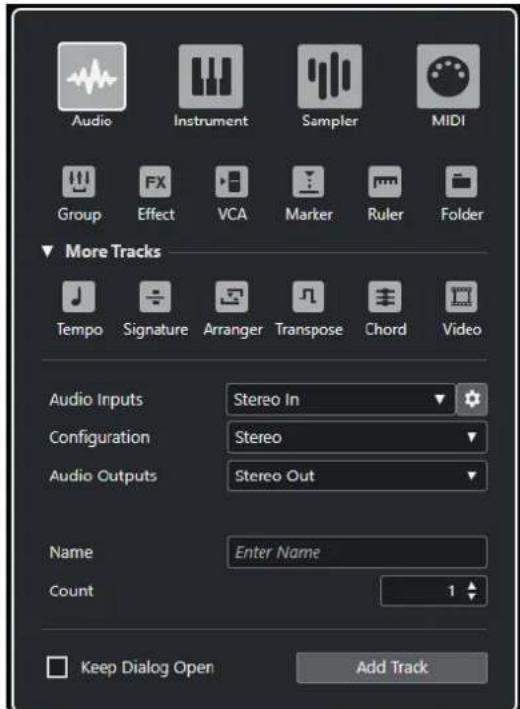
Task: Click the Add Track button
Action: coord(392,667)
